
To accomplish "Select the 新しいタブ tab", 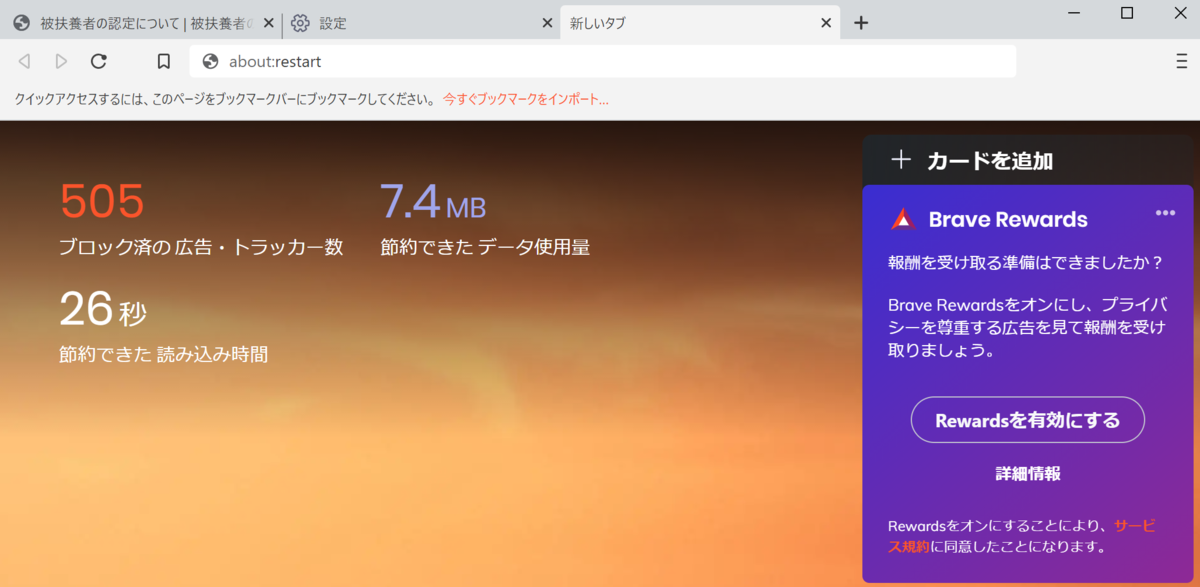I will [700, 23].
